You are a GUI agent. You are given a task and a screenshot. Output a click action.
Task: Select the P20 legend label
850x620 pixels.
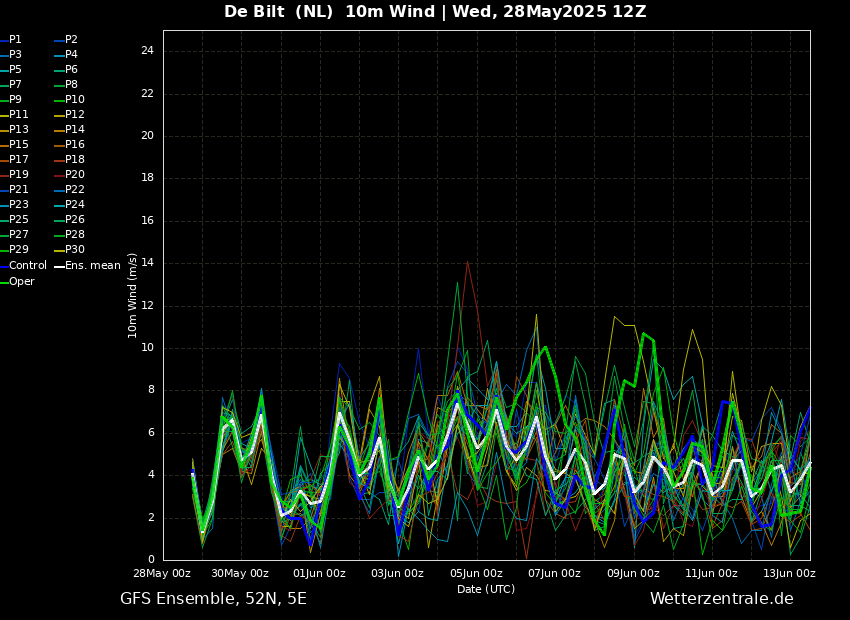[75, 175]
